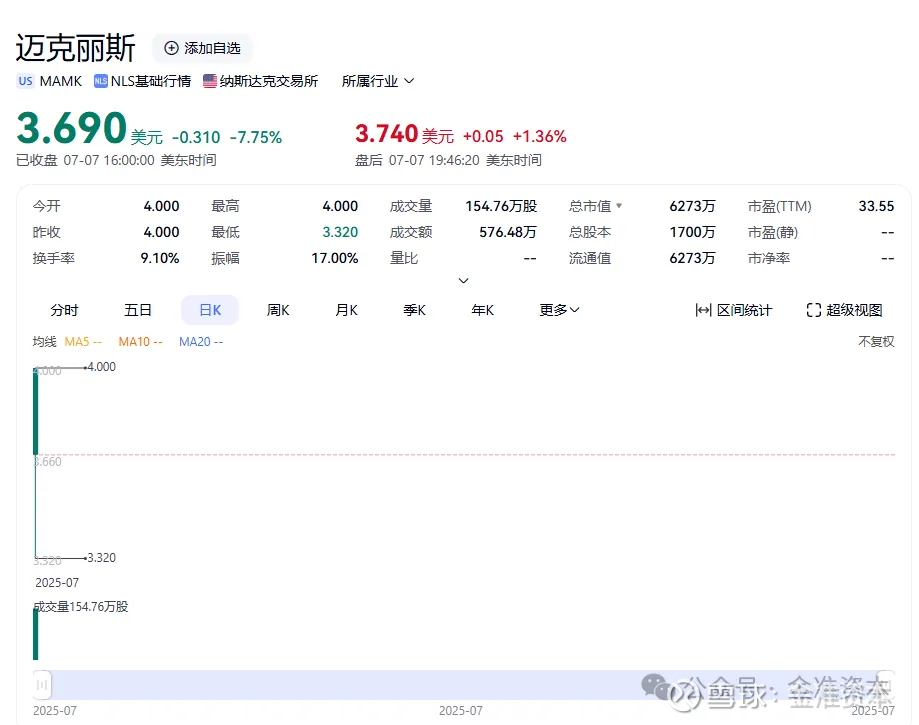Click the 区间统计 range icon
The width and height of the screenshot is (919, 725).
coord(703,310)
